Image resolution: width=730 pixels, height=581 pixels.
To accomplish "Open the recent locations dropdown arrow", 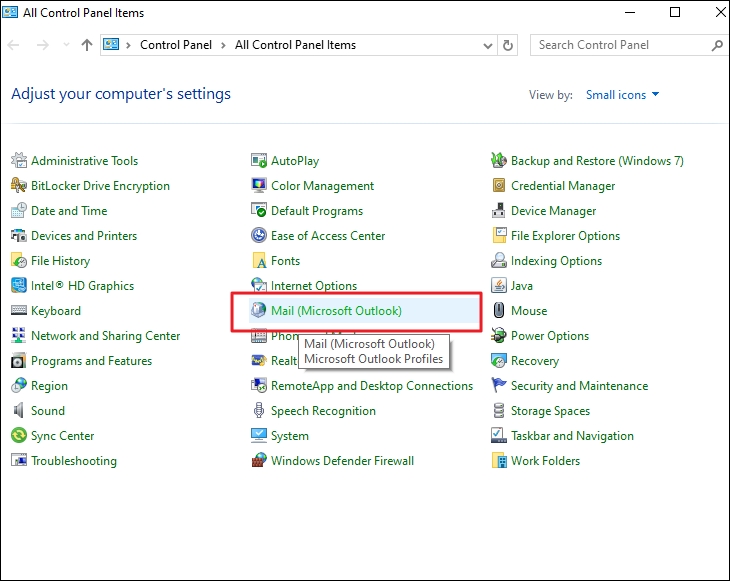I will click(66, 45).
